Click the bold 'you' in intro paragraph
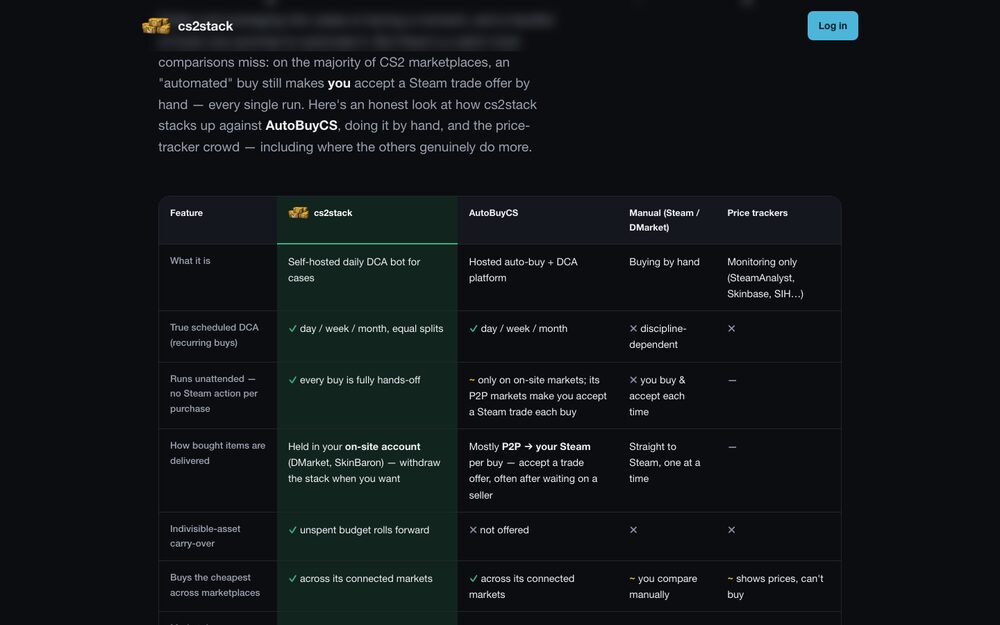1000x625 pixels. tap(339, 83)
